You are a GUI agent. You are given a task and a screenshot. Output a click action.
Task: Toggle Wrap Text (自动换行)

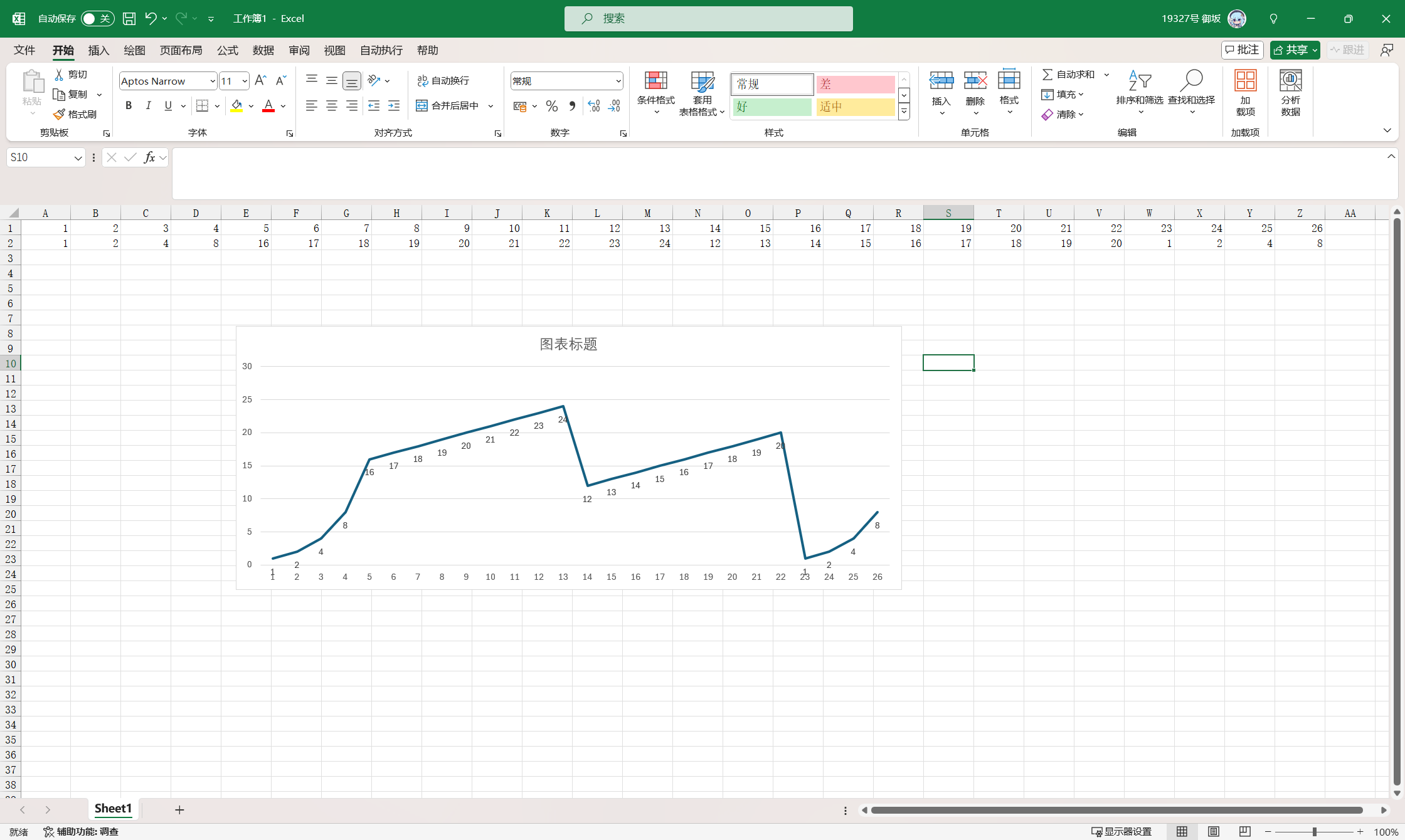[x=443, y=80]
